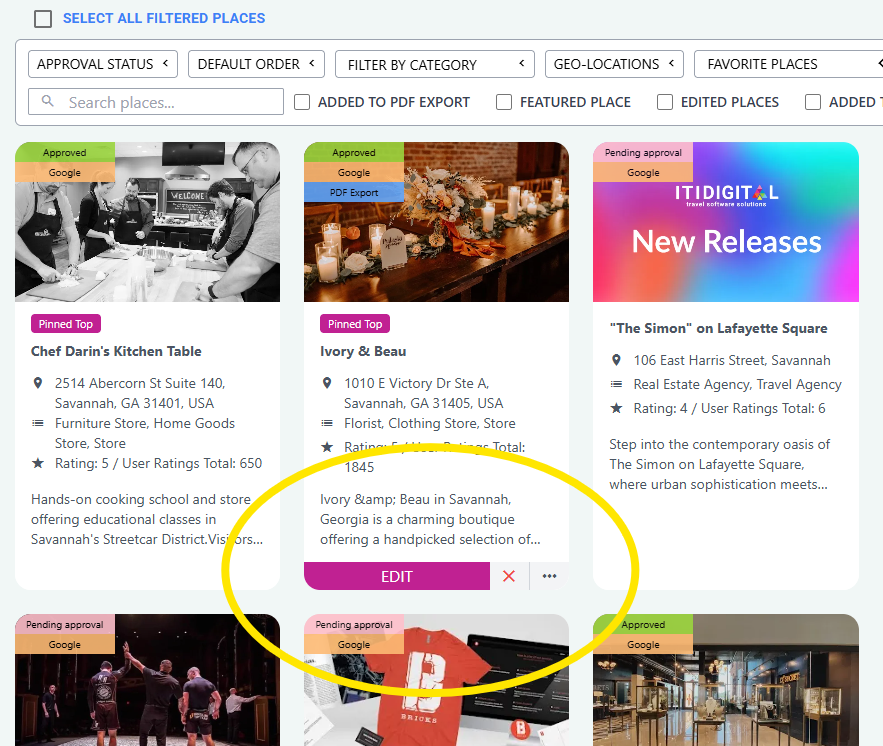Screen dimensions: 883x746
Task: Open "The Simon" on Lafayette Square title
Action: coord(719,328)
